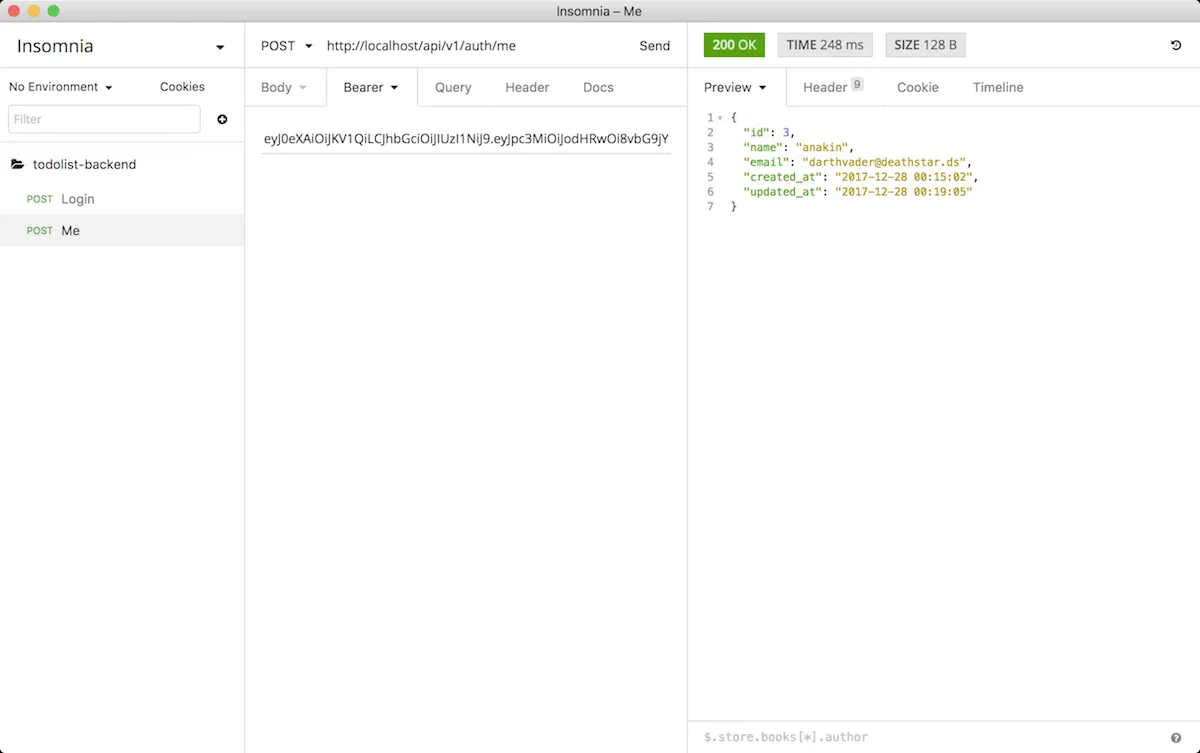Screen dimensions: 1200x753
Task: Collapse the JSON root fold arrow
Action: tap(720, 118)
